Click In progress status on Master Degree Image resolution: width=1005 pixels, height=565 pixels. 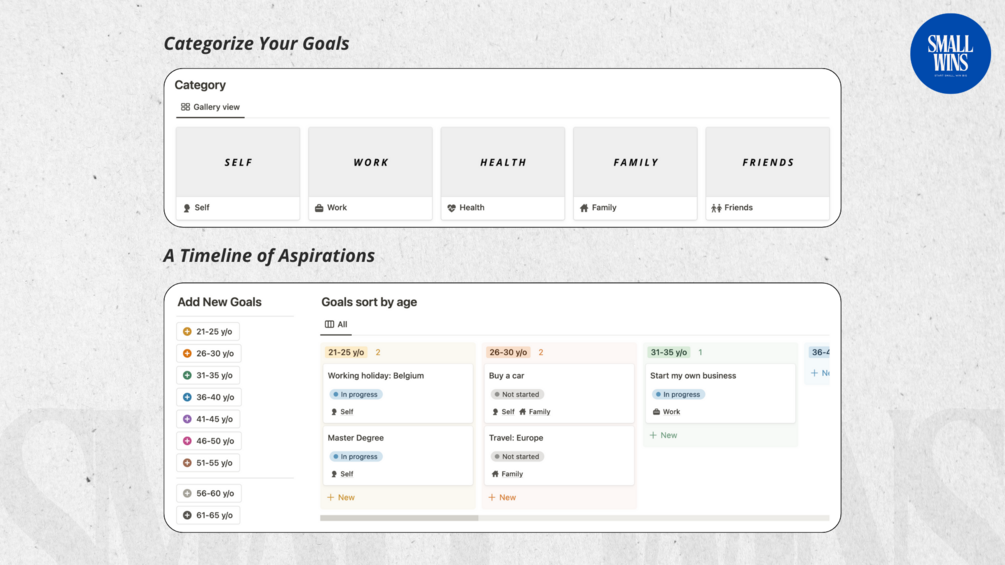(x=356, y=457)
